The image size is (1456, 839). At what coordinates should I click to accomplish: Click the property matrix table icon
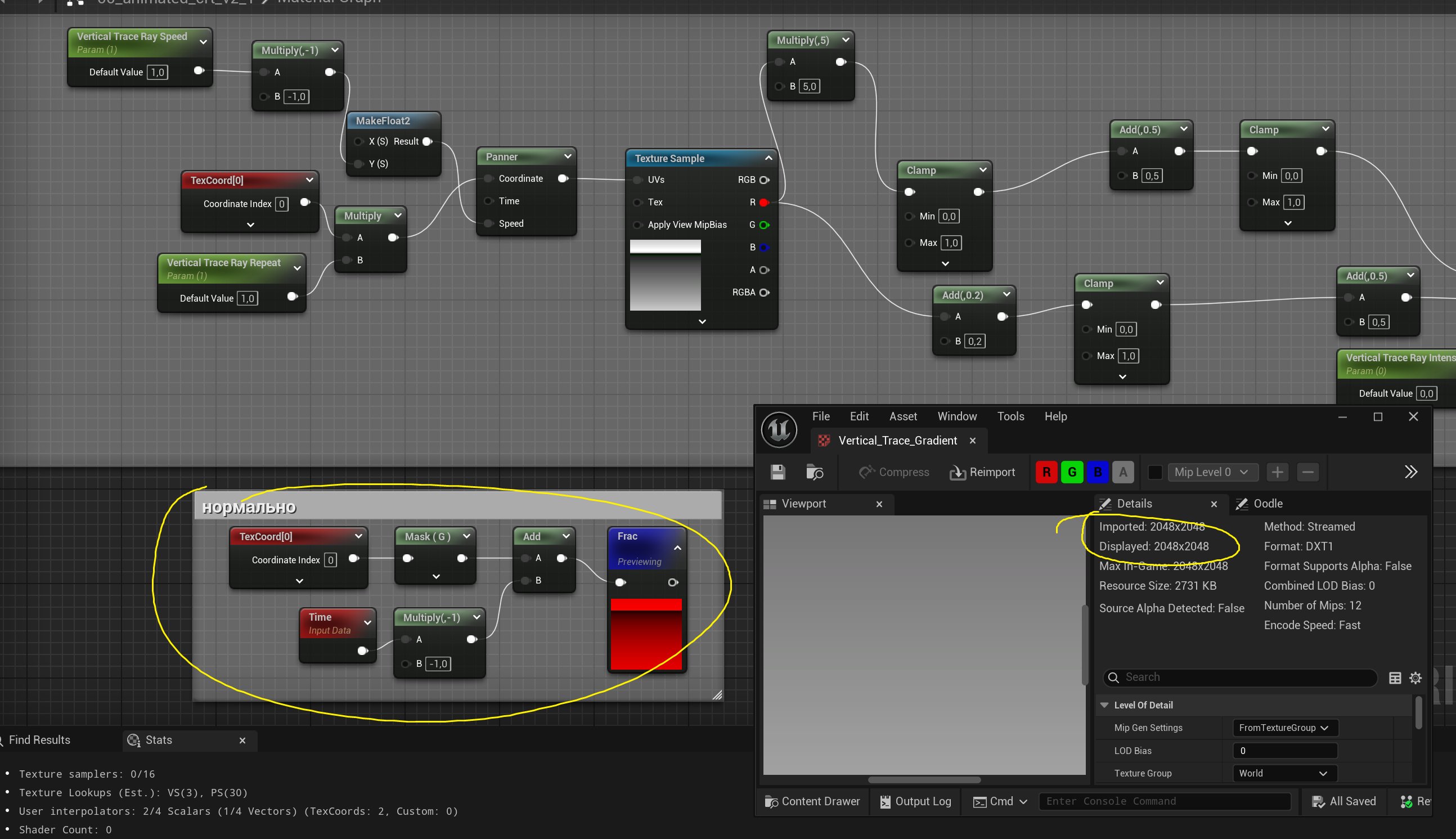1394,678
